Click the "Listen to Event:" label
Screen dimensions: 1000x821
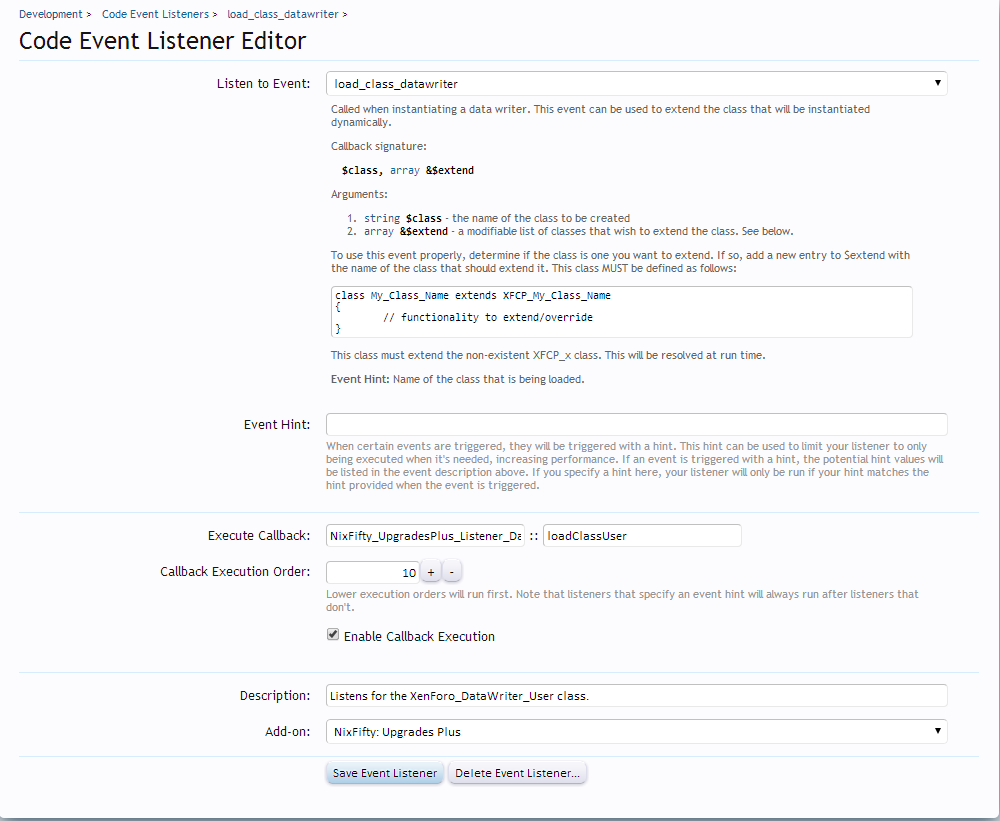[263, 84]
